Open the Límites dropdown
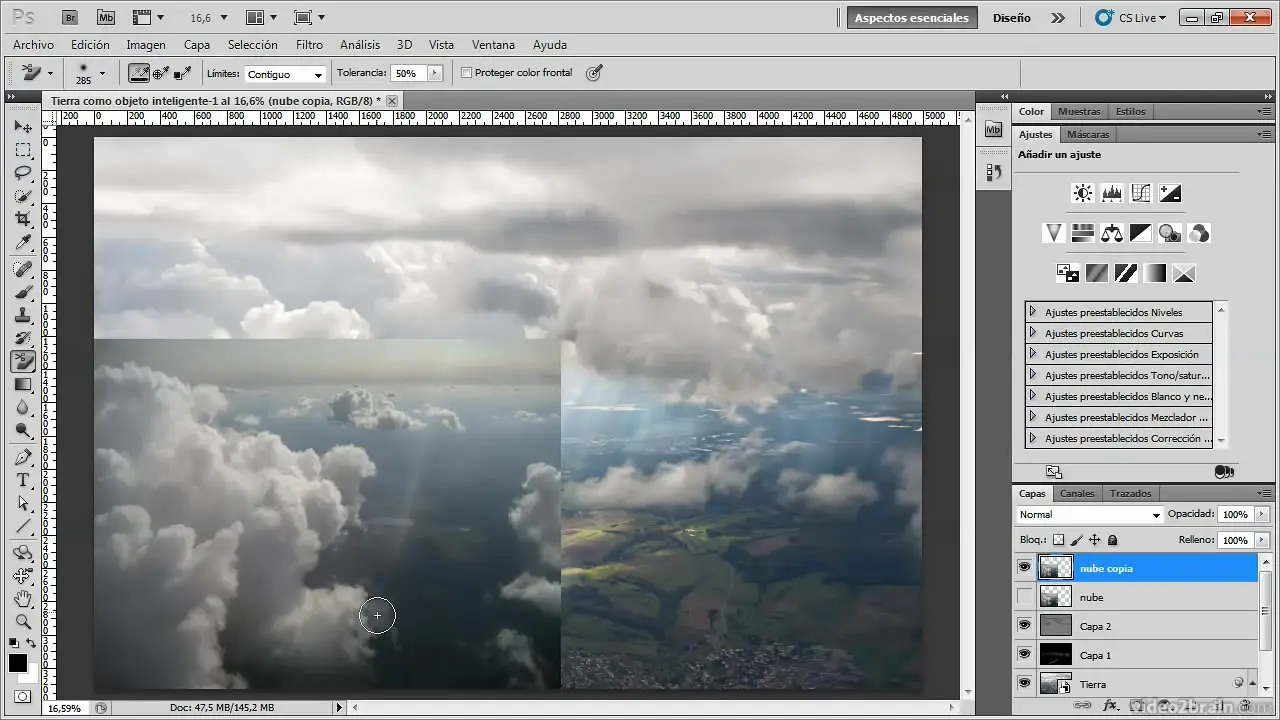The image size is (1280, 720). click(x=286, y=74)
